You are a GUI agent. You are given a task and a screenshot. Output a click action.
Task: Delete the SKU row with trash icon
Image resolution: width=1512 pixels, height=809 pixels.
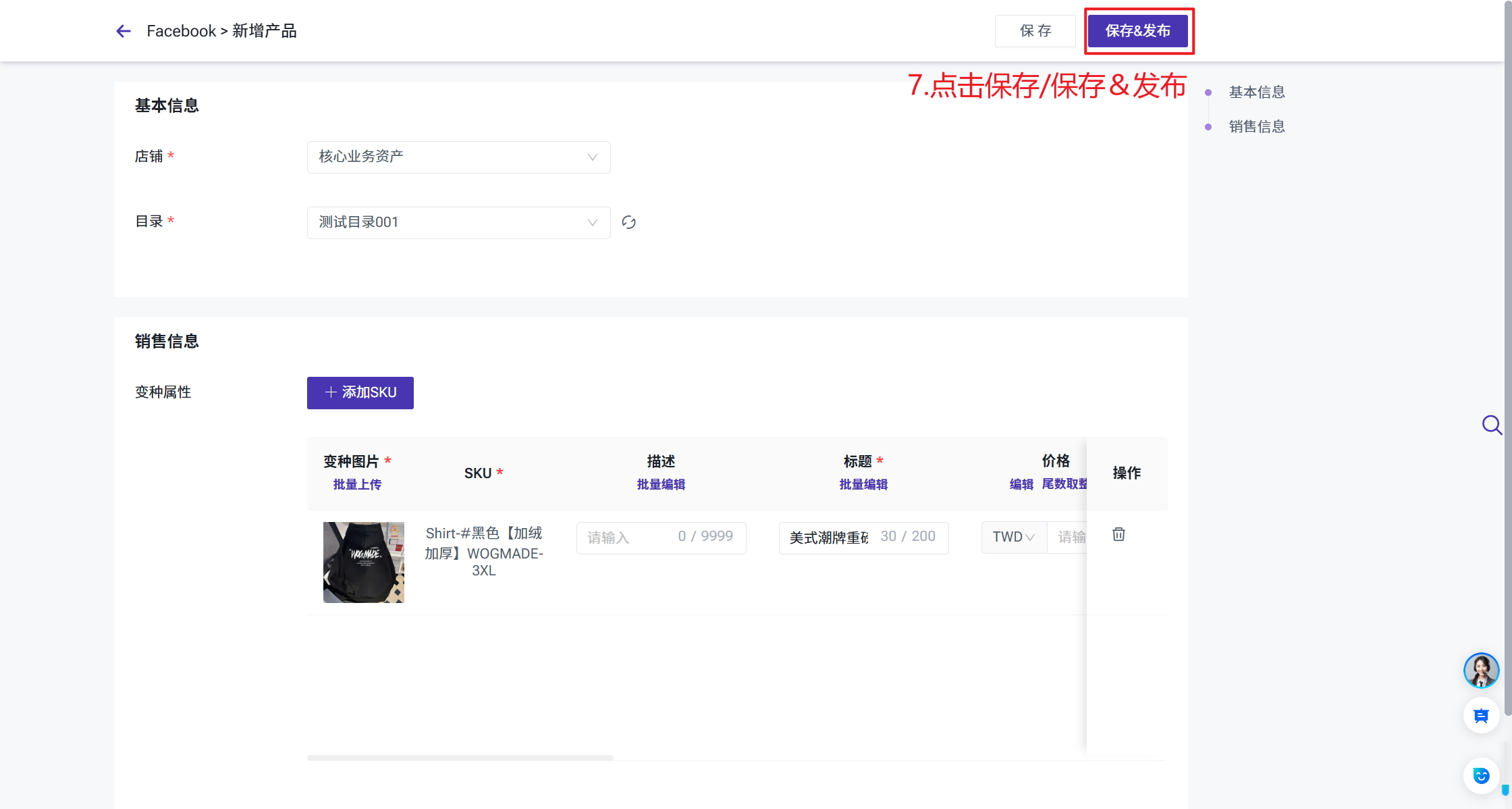coord(1118,534)
